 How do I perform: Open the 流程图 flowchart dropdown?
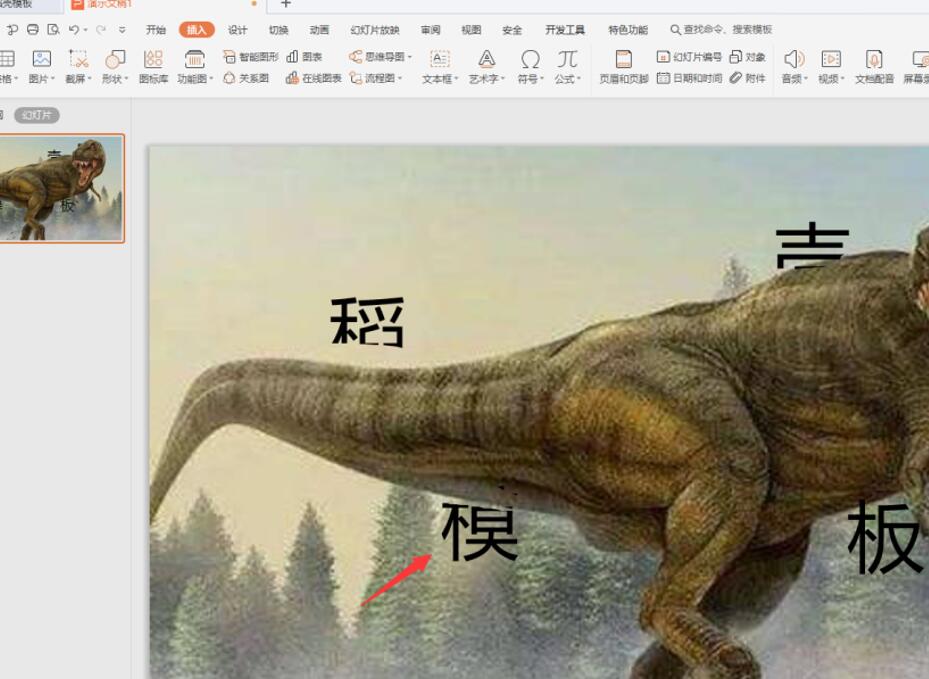tap(401, 78)
